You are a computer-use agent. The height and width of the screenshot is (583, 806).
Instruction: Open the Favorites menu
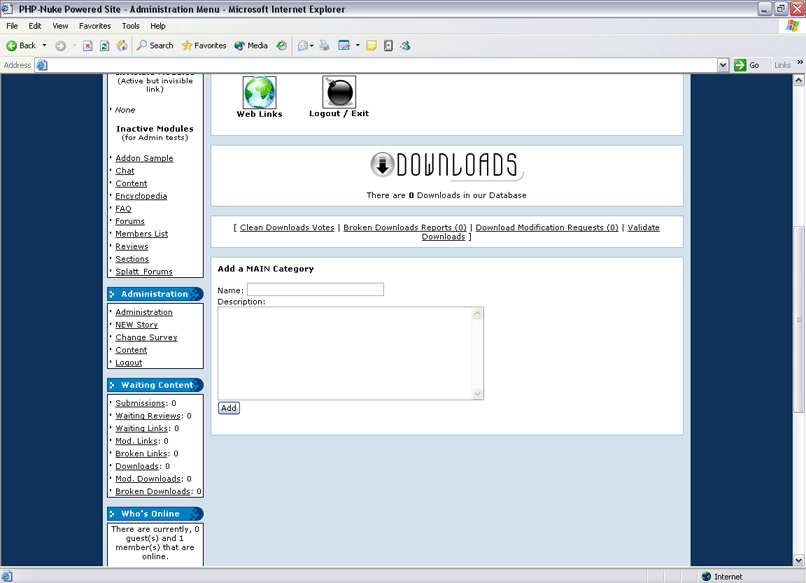pos(95,26)
